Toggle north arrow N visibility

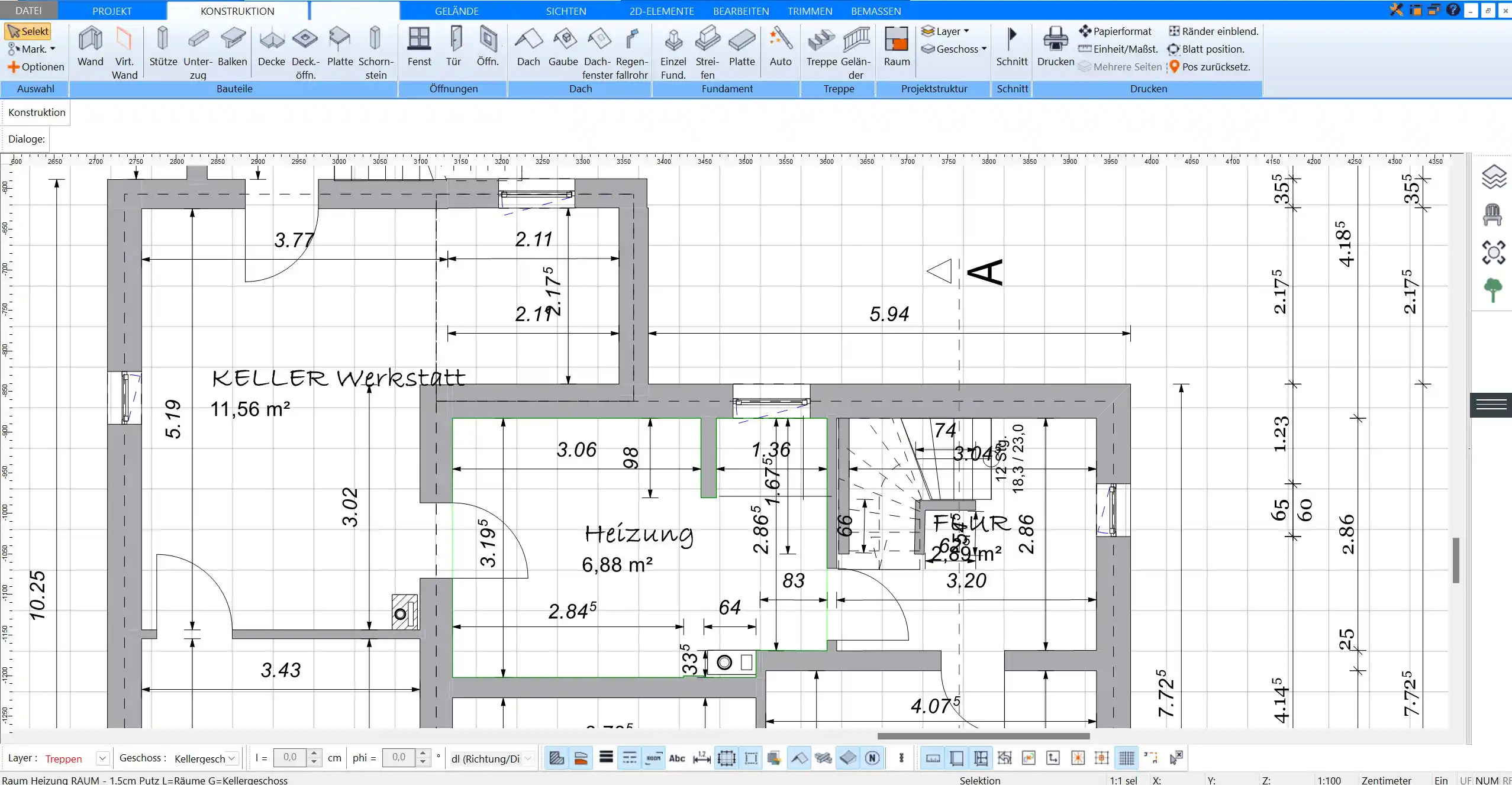[872, 758]
